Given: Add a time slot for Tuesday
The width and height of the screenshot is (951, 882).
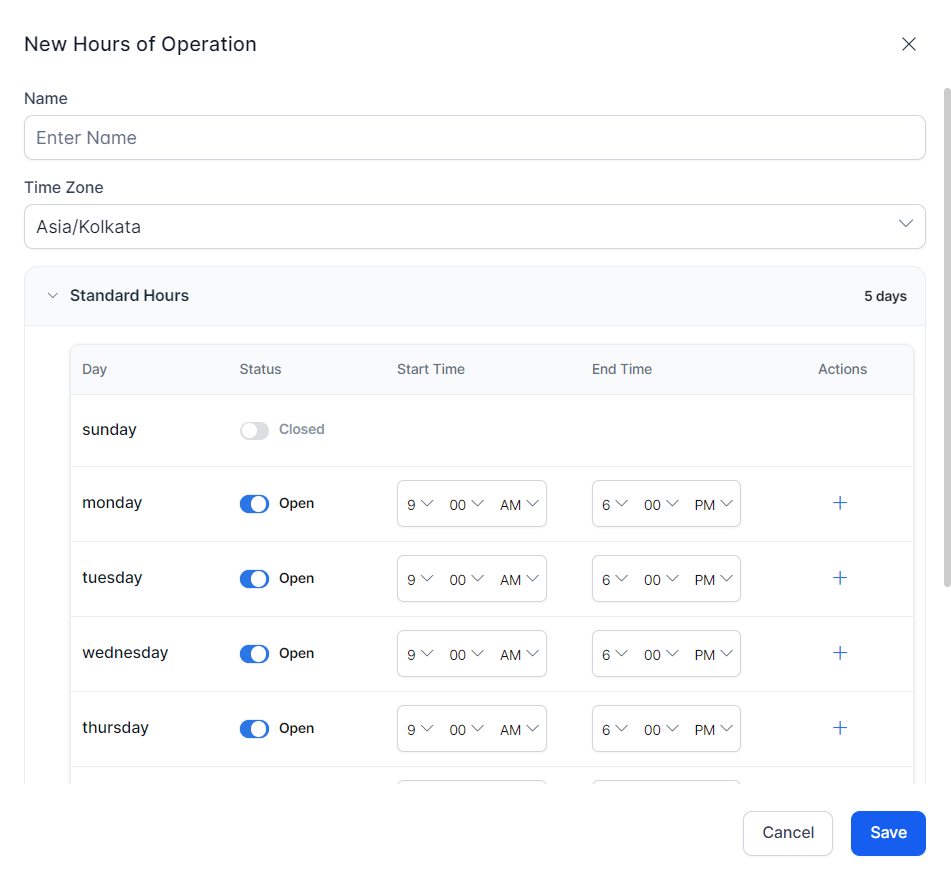Looking at the screenshot, I should pos(840,578).
